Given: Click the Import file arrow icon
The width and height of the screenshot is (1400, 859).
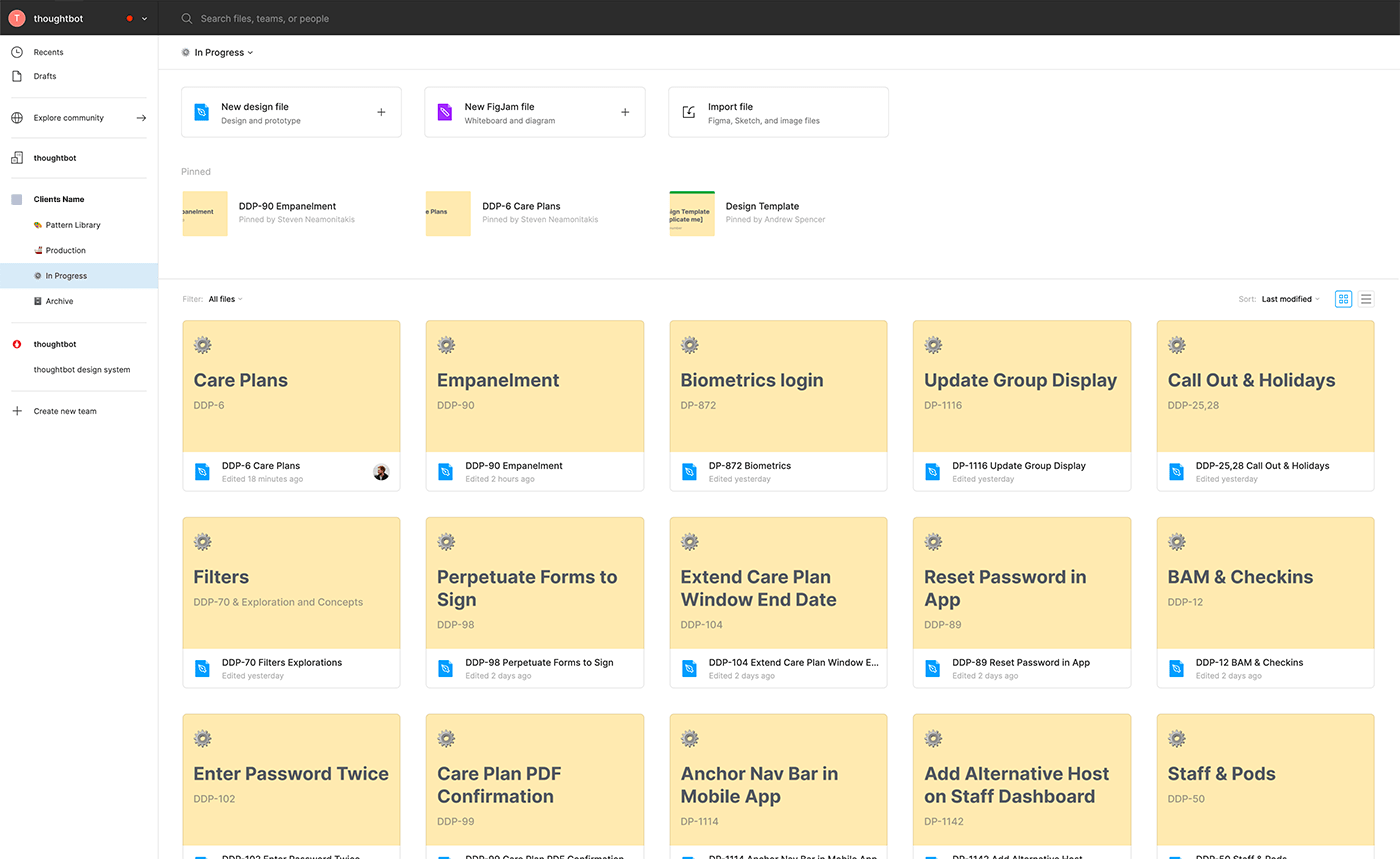Looking at the screenshot, I should (688, 112).
